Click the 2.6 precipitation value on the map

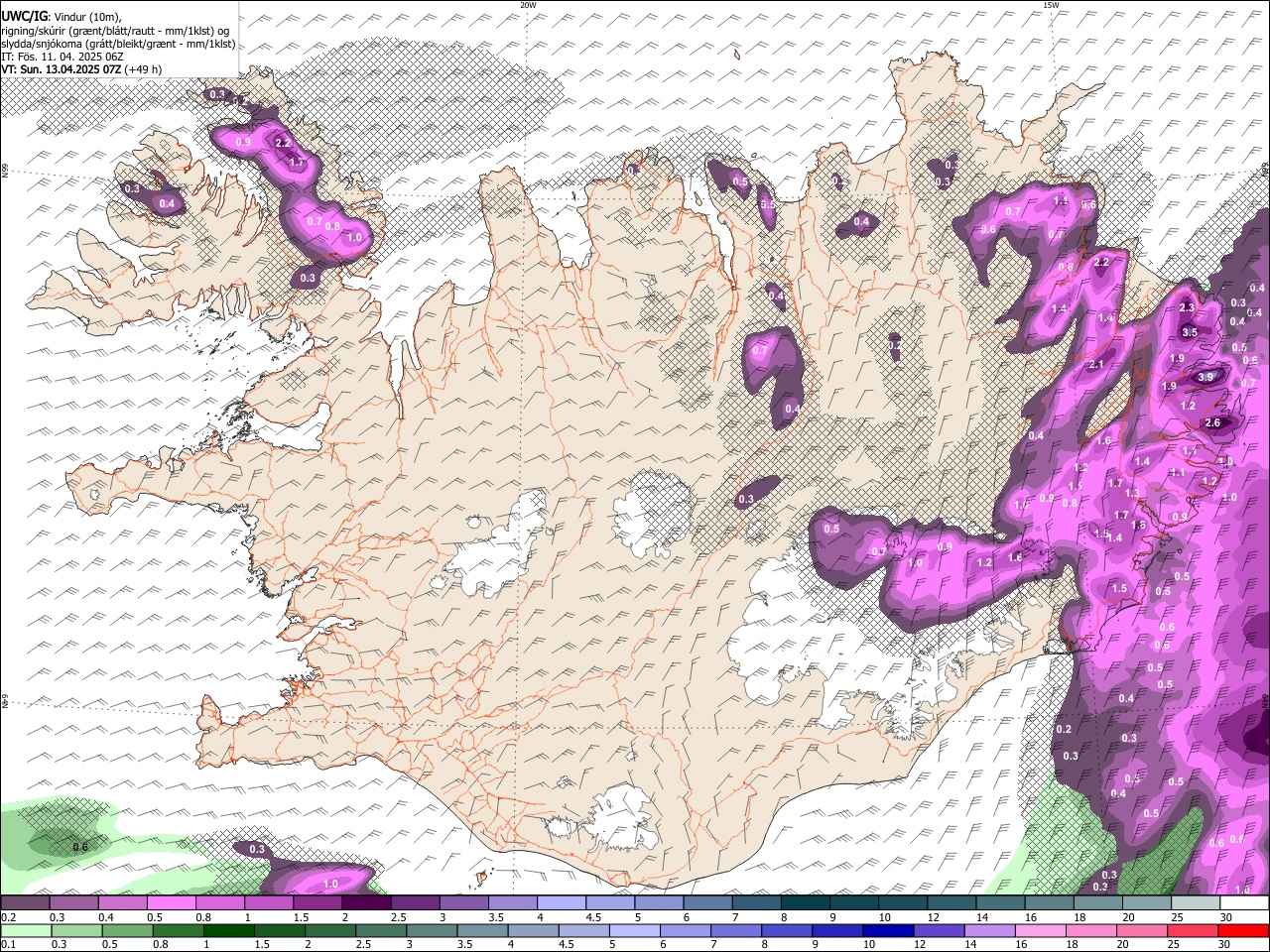click(x=1211, y=422)
